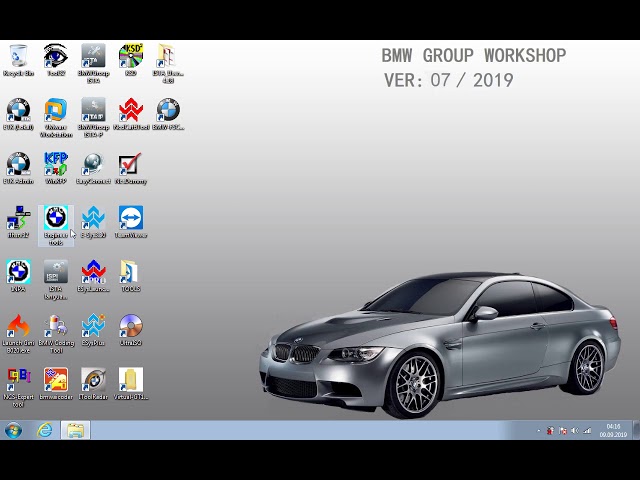Launch Tool32 with the eye icon
This screenshot has height=480, width=640.
pyautogui.click(x=56, y=60)
